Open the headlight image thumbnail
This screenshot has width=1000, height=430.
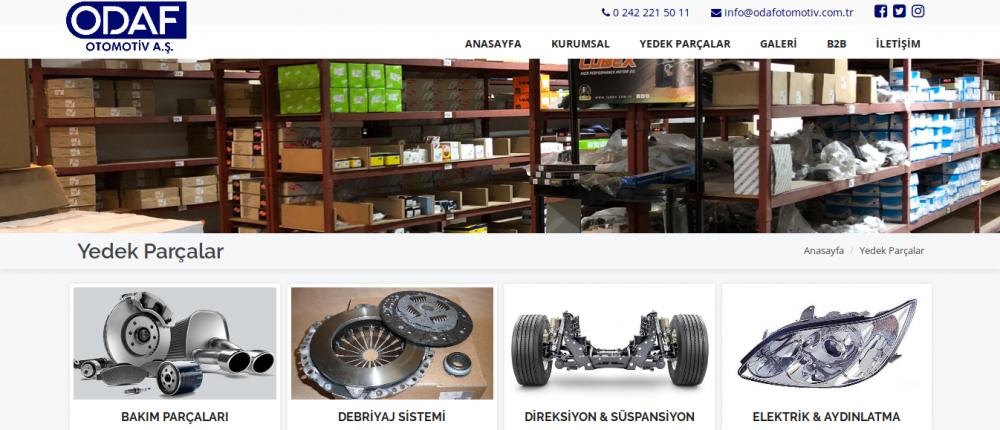(x=827, y=343)
